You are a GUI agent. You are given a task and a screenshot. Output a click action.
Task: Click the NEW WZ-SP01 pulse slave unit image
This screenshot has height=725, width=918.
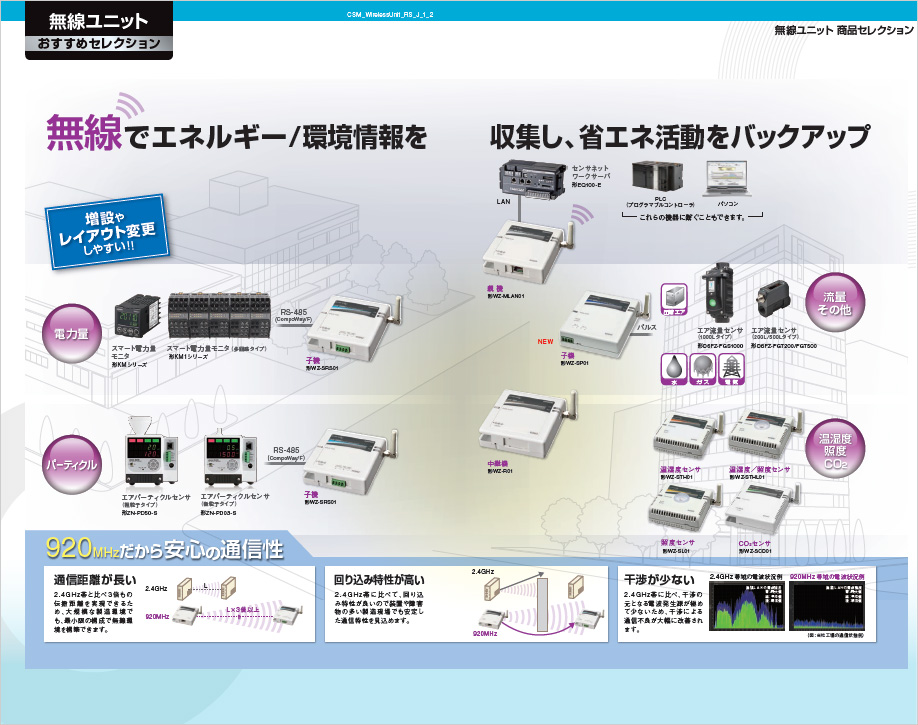(x=605, y=322)
